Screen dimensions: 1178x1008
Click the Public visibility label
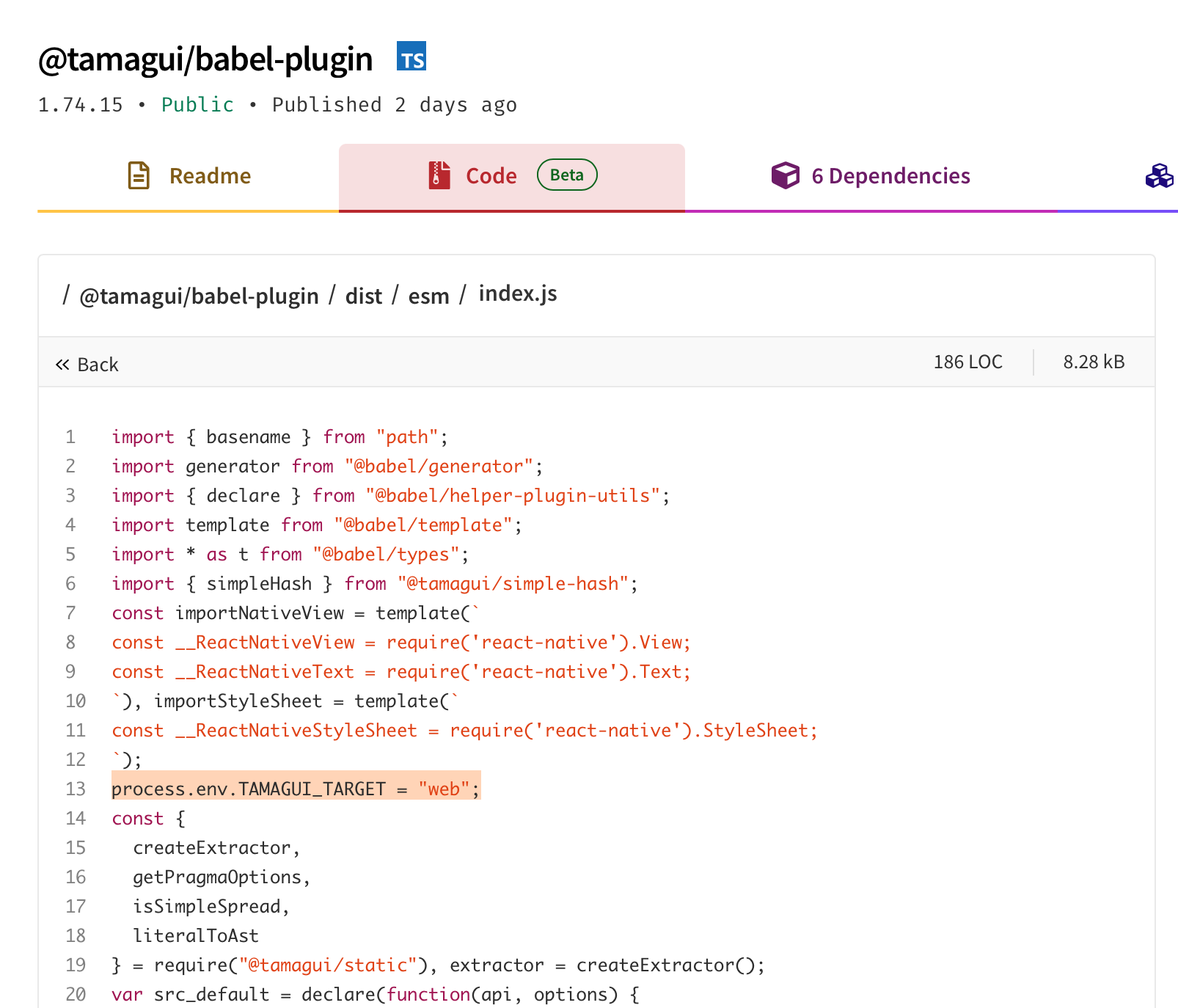point(197,104)
